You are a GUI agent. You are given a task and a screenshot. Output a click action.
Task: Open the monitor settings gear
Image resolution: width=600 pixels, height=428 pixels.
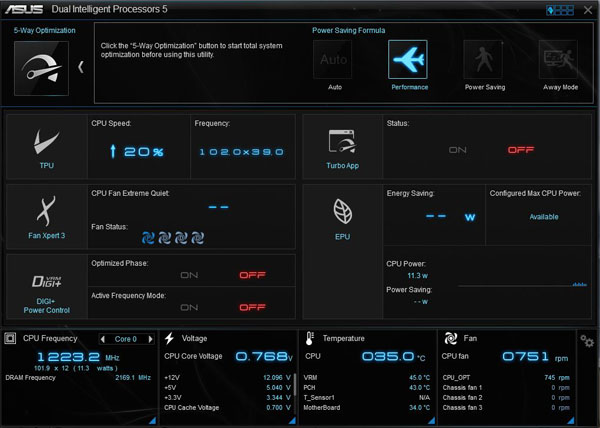tap(587, 342)
